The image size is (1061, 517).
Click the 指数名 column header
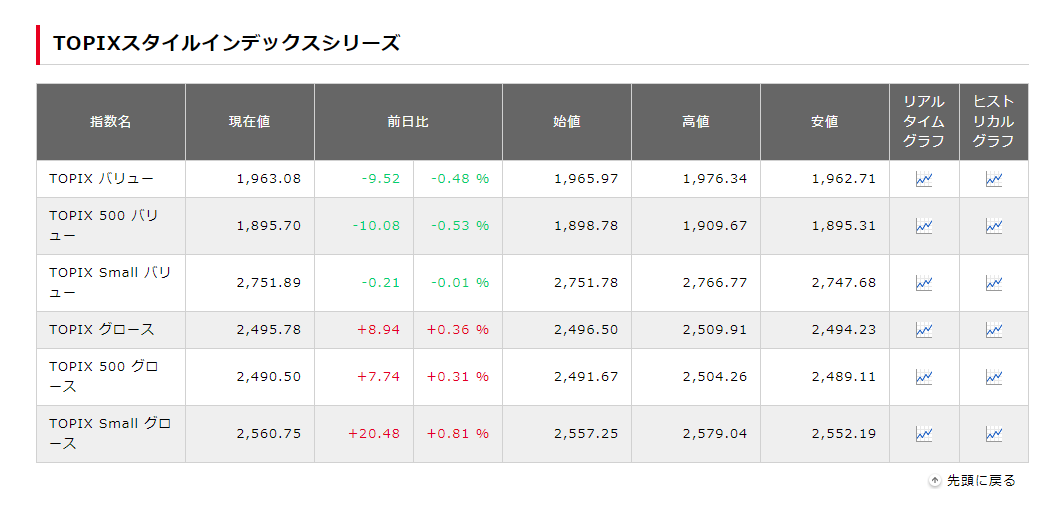(x=111, y=122)
